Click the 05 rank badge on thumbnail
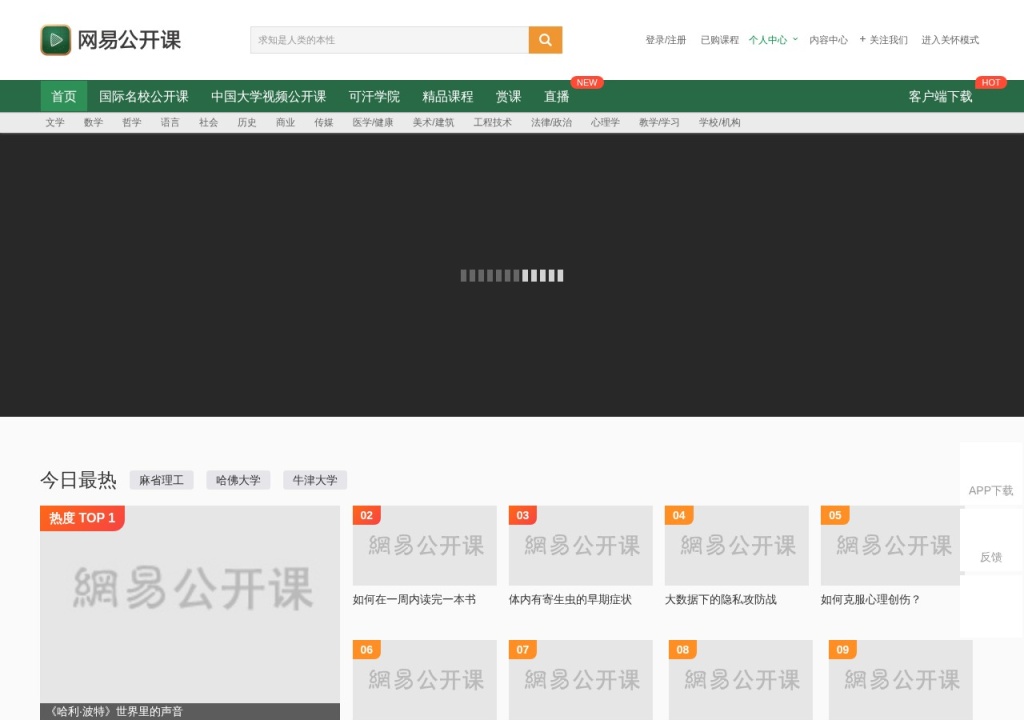 835,515
